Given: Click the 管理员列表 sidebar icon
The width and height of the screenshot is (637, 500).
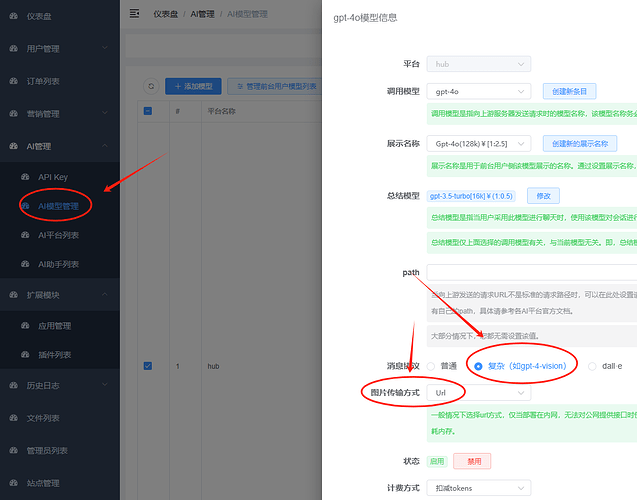Looking at the screenshot, I should click(13, 450).
